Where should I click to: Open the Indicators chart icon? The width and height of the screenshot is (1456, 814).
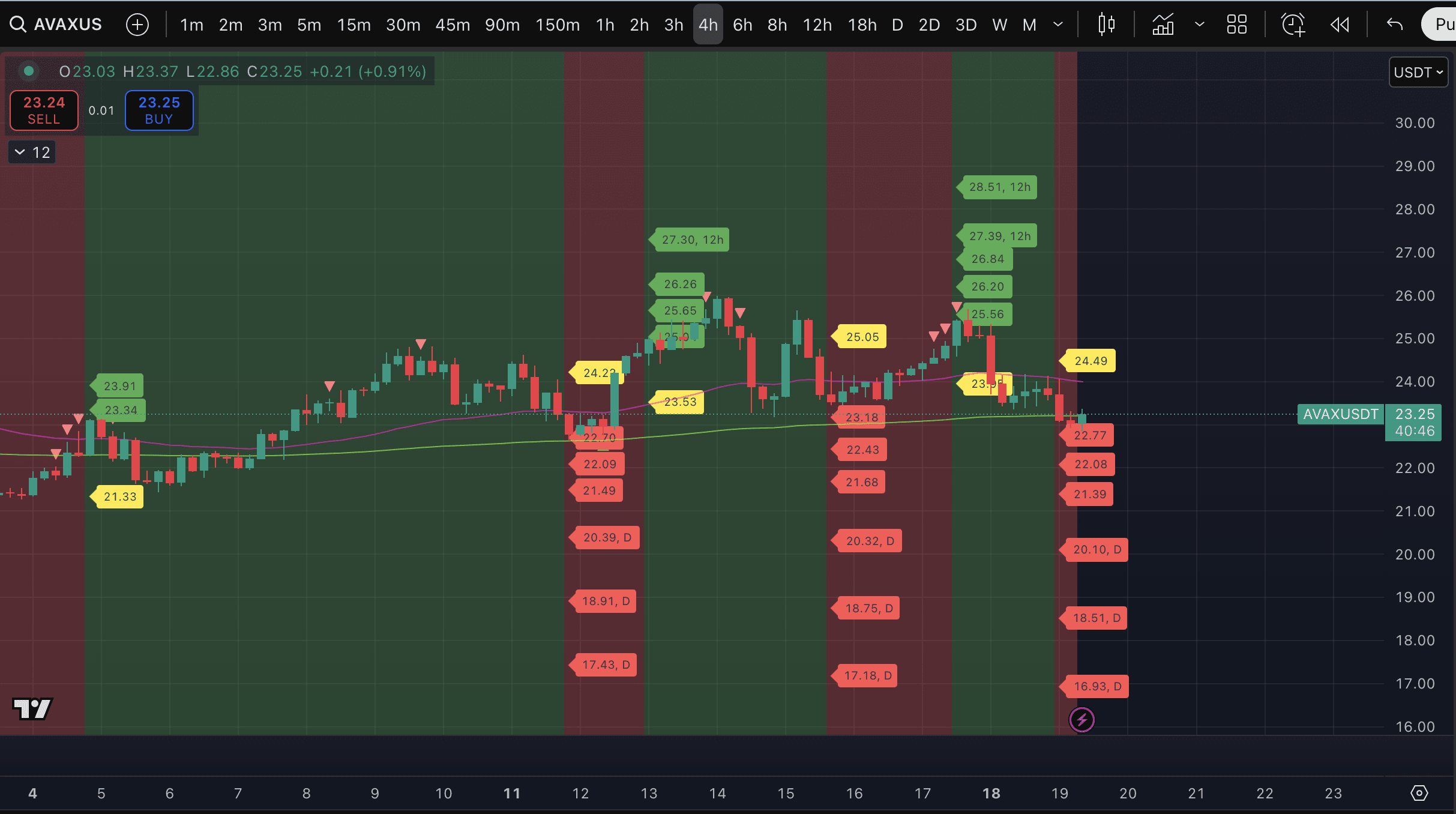tap(1163, 25)
